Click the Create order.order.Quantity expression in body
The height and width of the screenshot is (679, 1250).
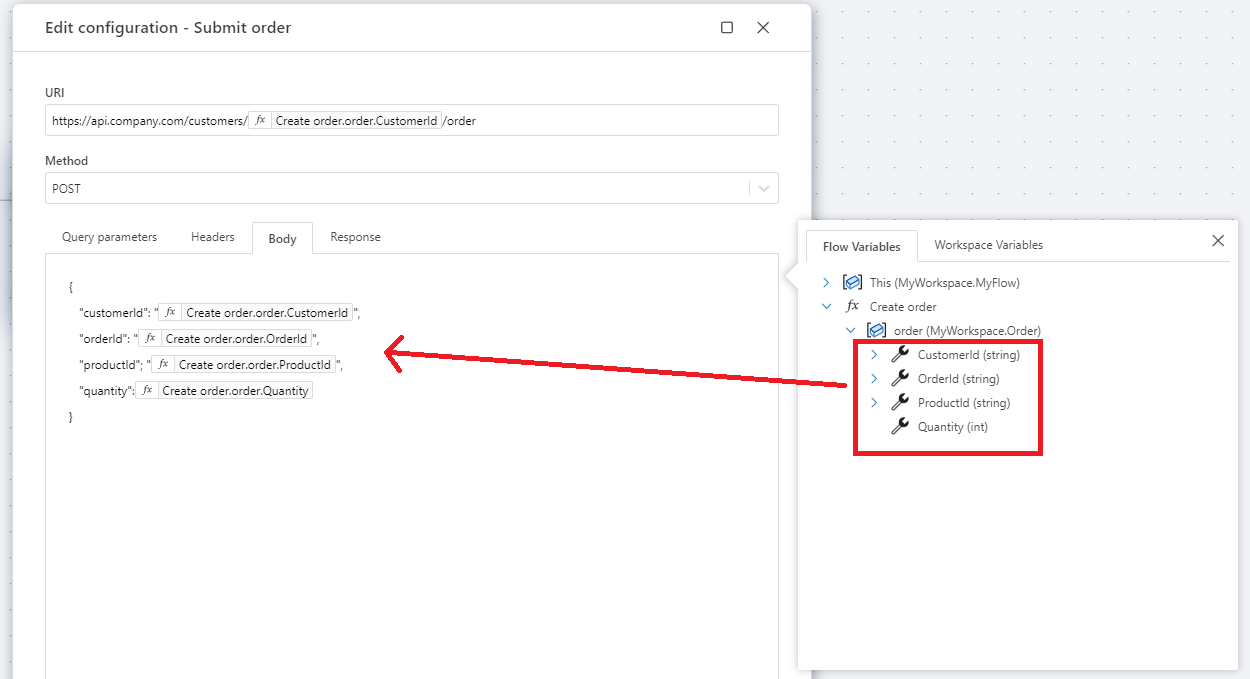click(235, 391)
